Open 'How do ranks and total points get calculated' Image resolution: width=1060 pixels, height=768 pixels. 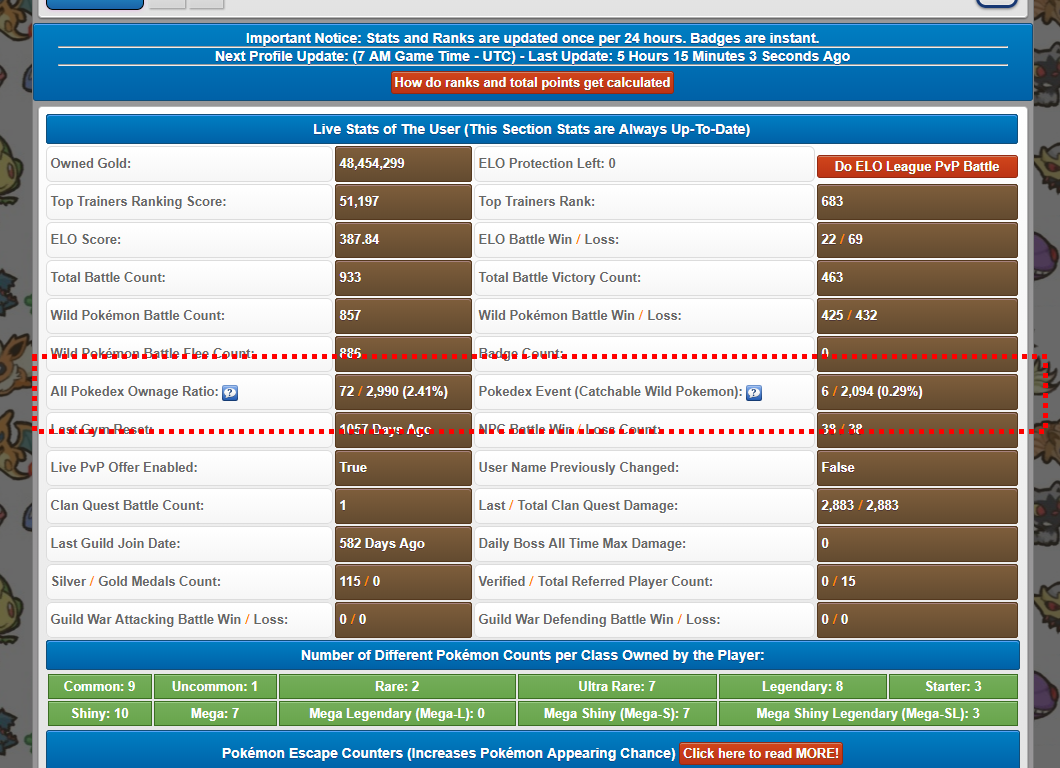(x=532, y=82)
